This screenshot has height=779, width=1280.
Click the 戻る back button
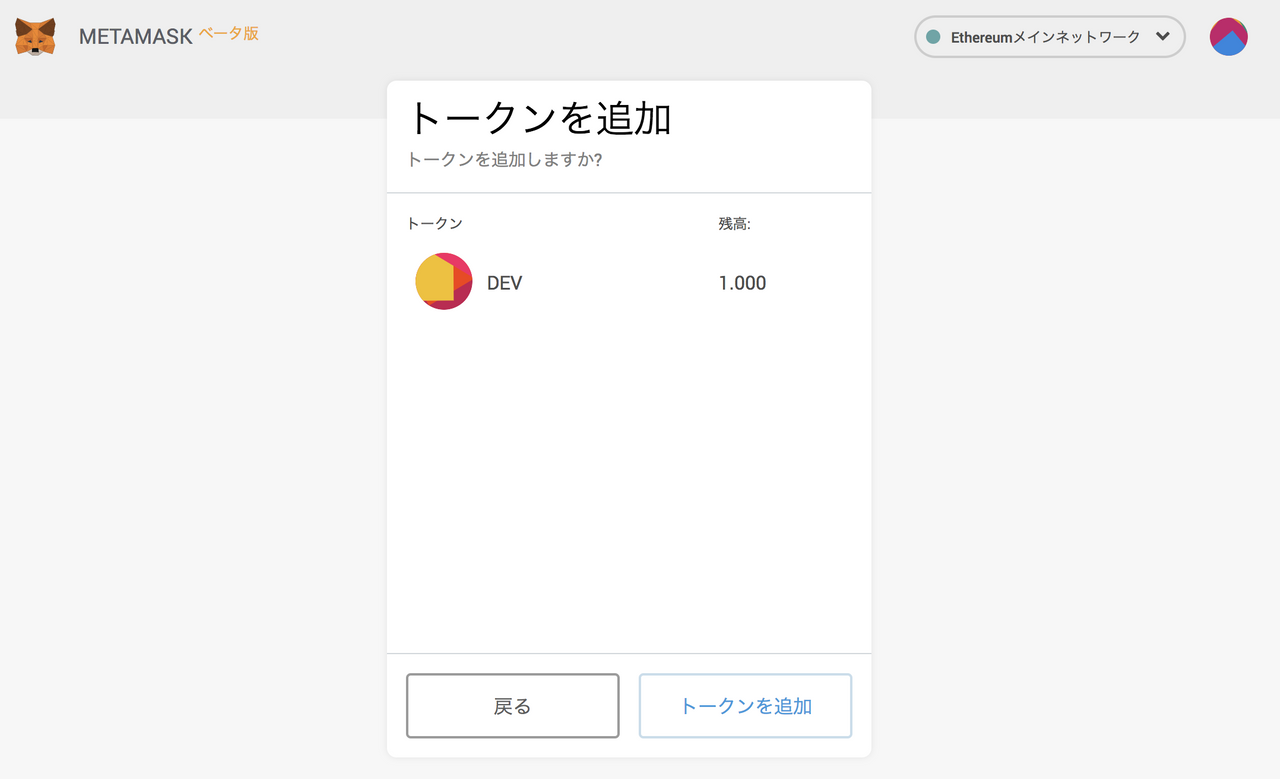coord(513,706)
